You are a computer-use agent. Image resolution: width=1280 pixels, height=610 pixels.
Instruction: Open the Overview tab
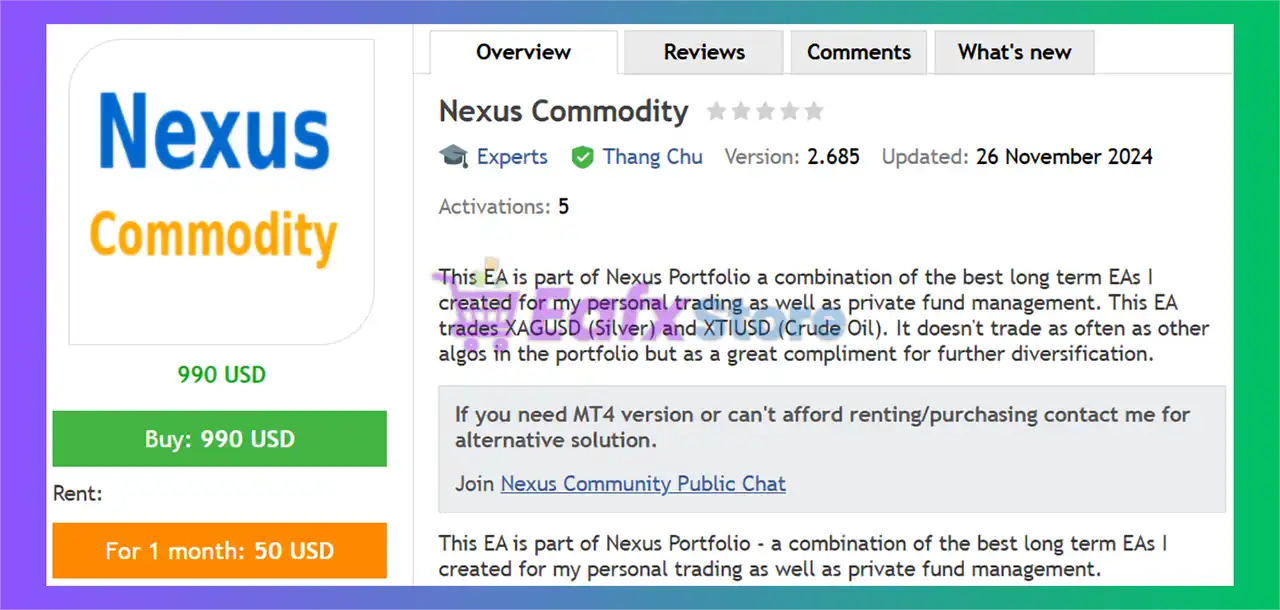click(523, 52)
